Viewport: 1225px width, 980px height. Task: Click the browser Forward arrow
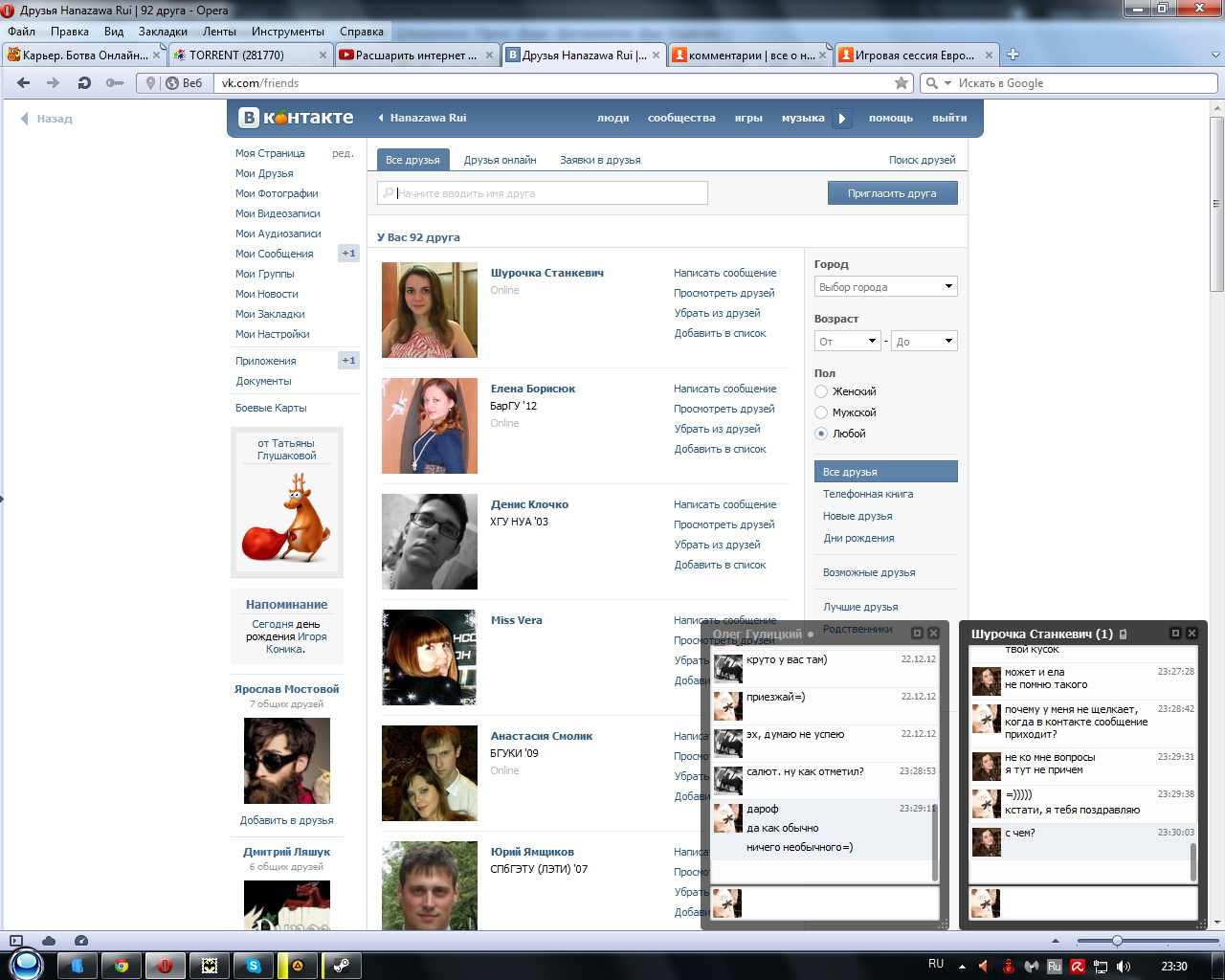54,83
